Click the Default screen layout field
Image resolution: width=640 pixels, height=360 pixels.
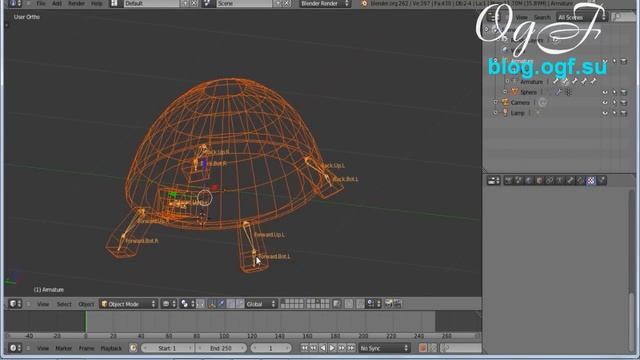tap(151, 3)
